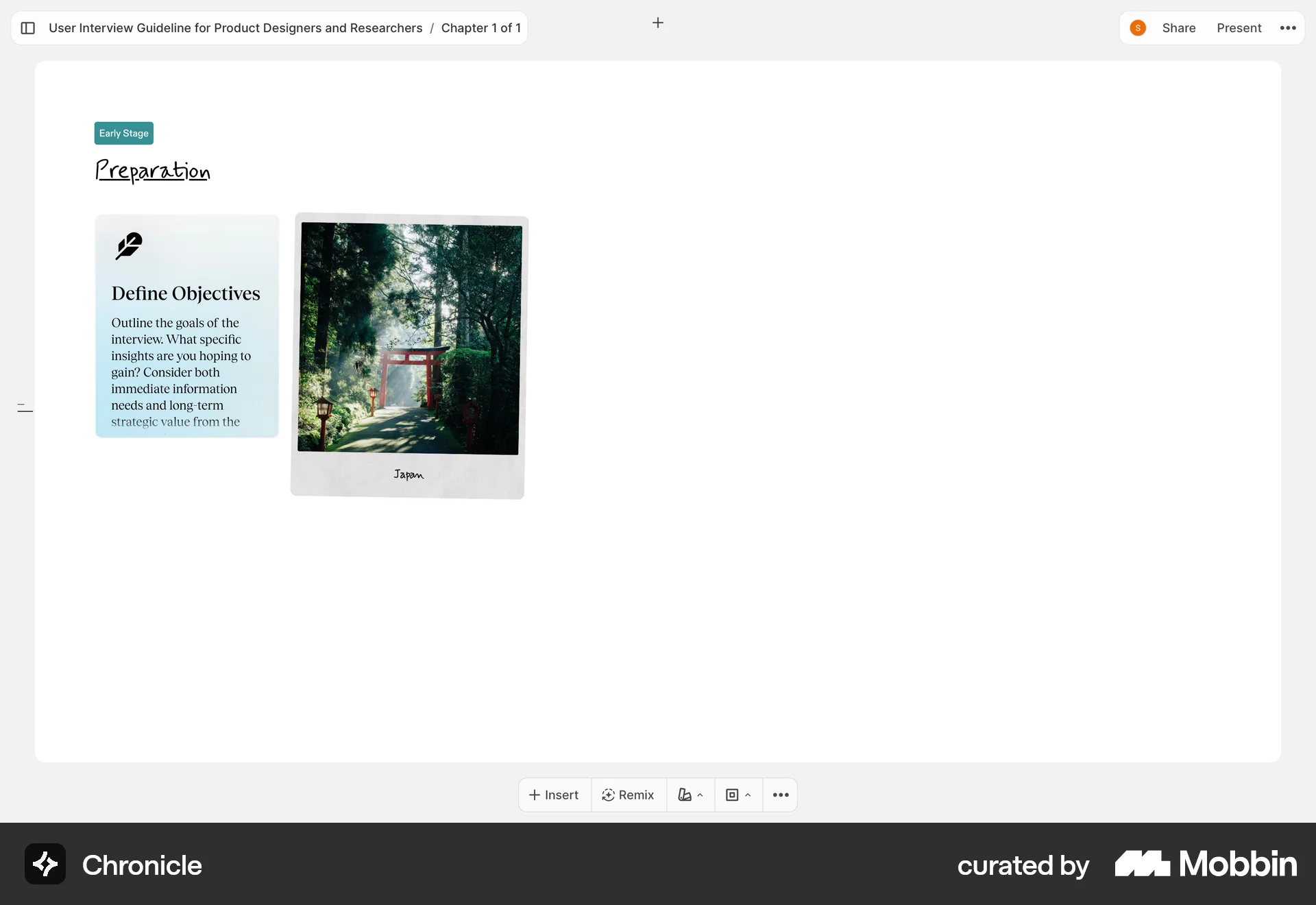Open the top-right ellipsis menu
The width and height of the screenshot is (1316, 905).
[x=1288, y=28]
